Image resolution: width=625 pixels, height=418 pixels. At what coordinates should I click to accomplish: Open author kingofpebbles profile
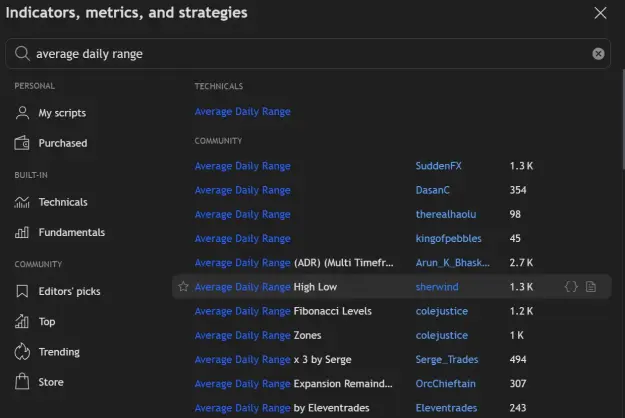[448, 239]
